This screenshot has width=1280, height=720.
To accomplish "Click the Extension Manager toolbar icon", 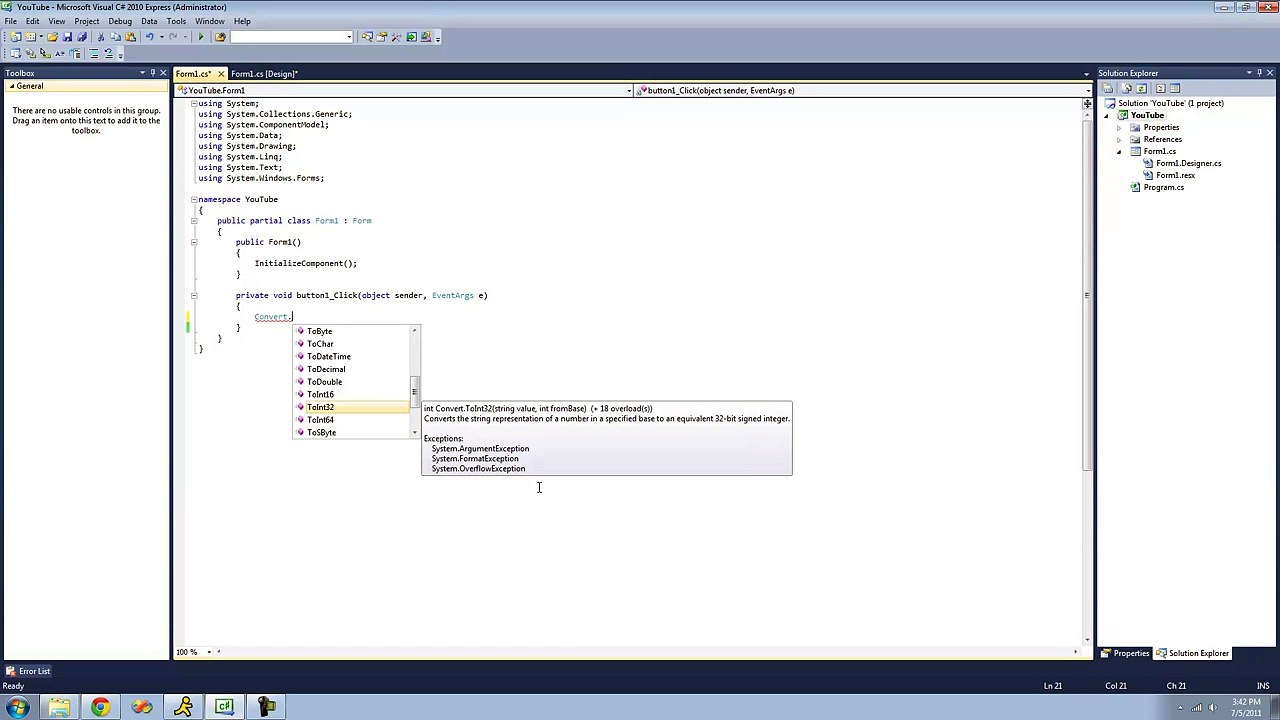I will click(x=426, y=37).
